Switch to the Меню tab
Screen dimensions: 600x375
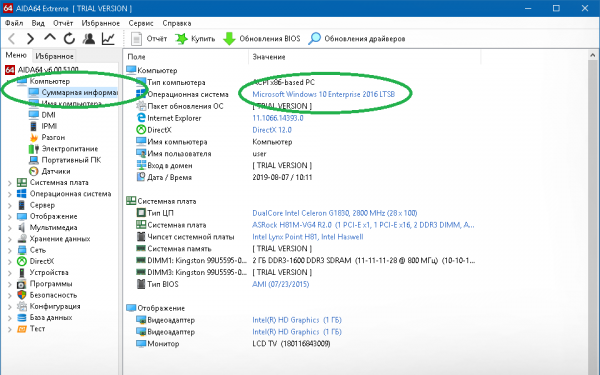[16, 55]
